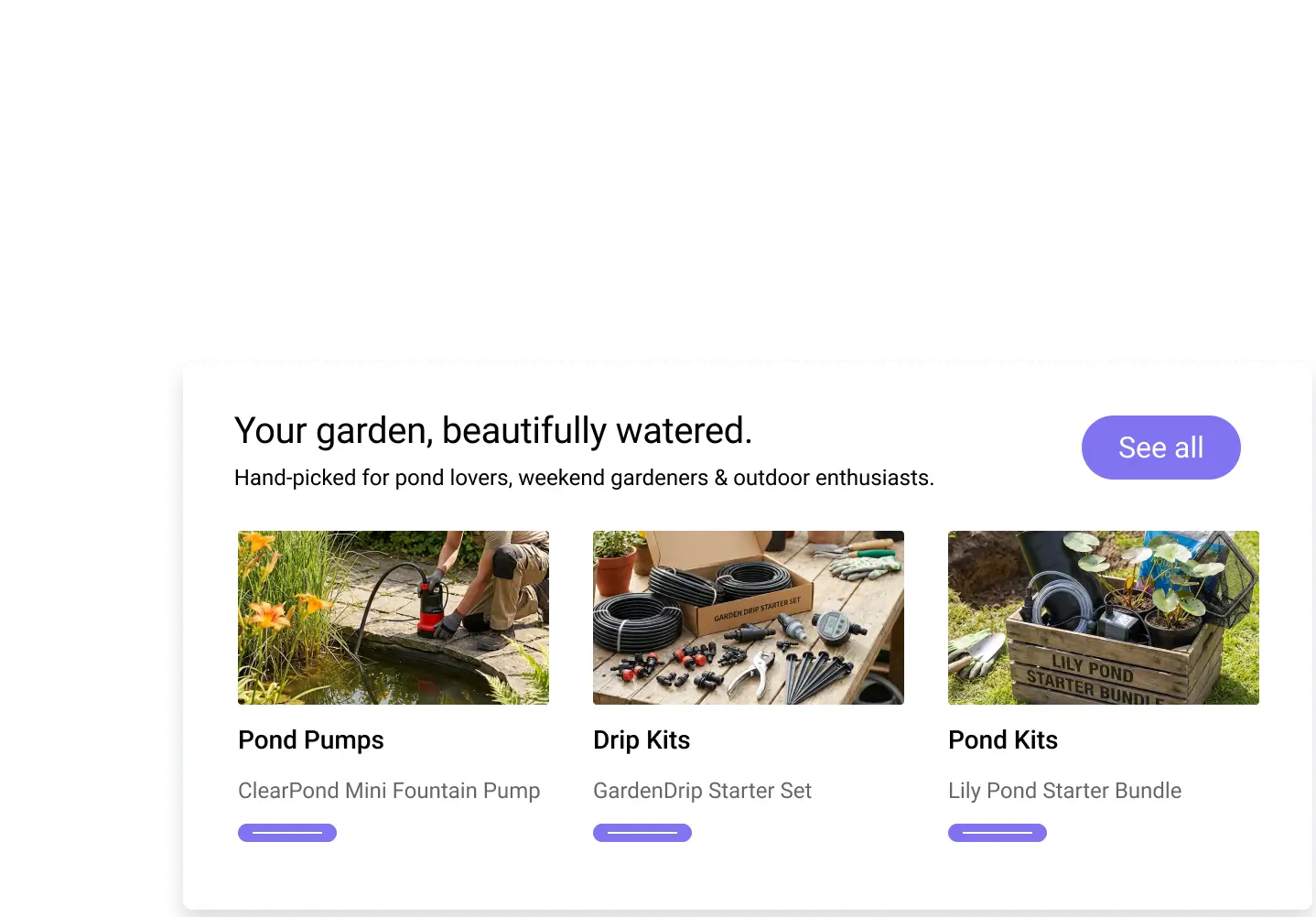Screen dimensions: 1316x917
Task: Click the 'Hand-picked for pond lovers' subtitle
Action: 584,478
